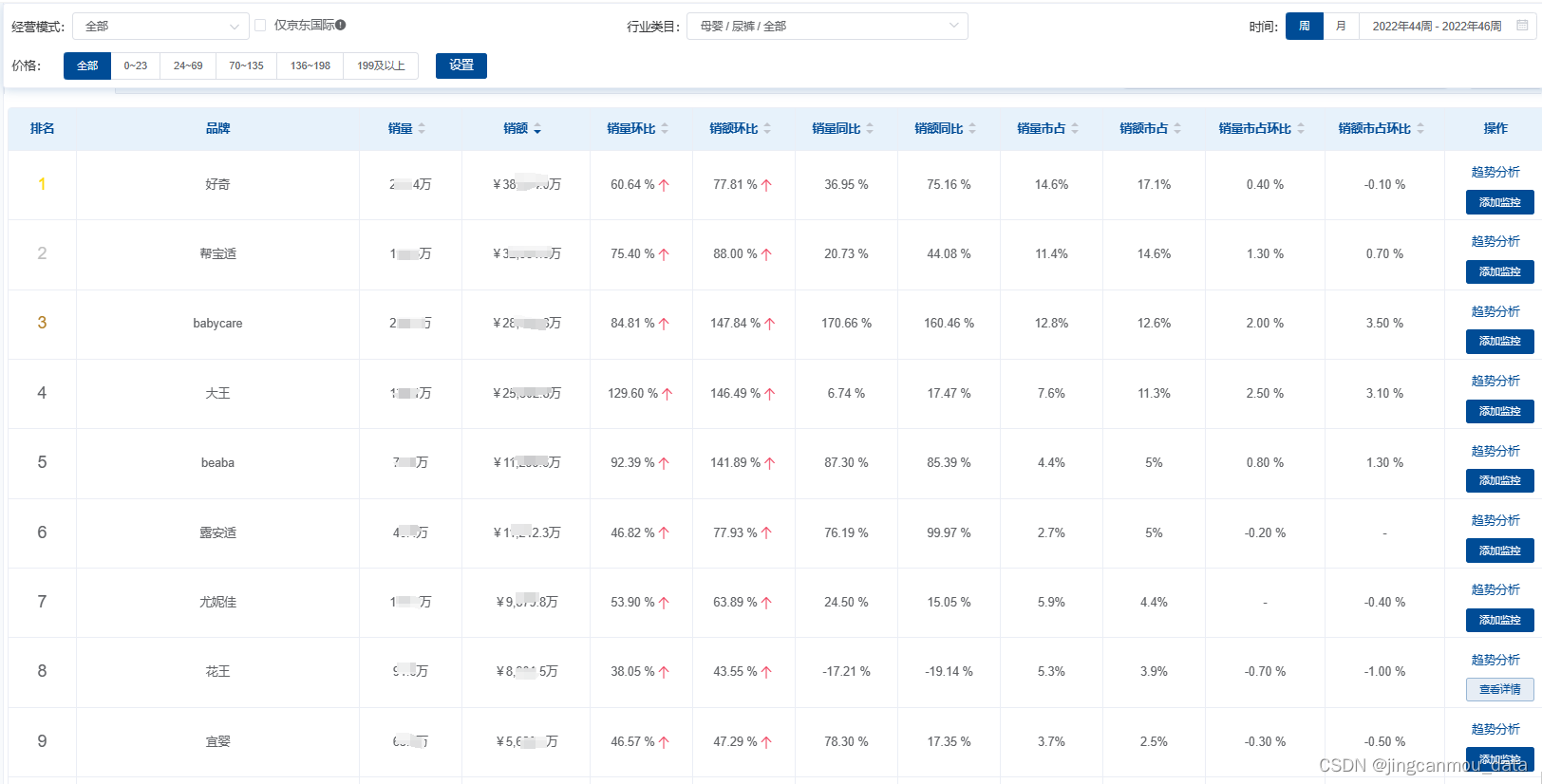Click 添加监控 for 尤妮佳
Viewport: 1542px width, 784px height.
1500,620
